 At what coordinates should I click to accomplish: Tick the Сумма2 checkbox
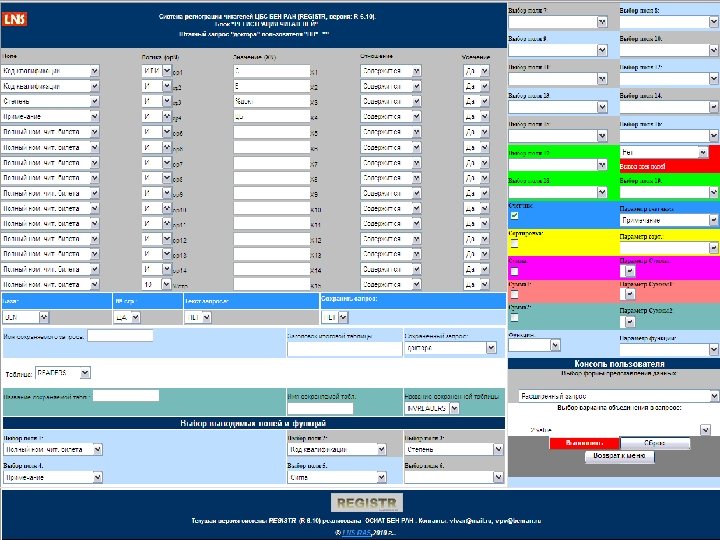coord(514,317)
